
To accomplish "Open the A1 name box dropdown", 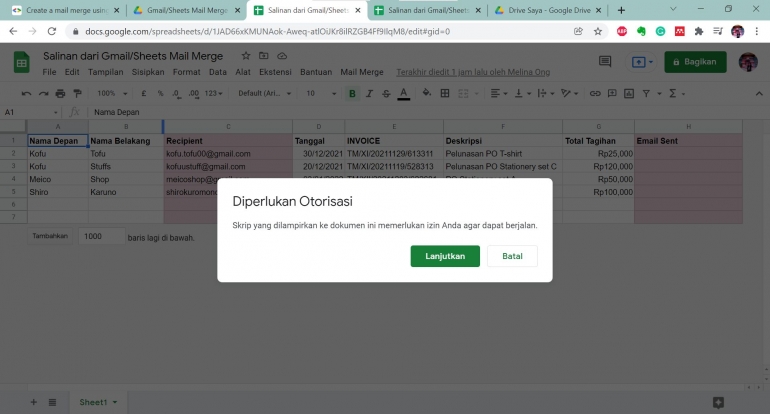I will click(55, 112).
